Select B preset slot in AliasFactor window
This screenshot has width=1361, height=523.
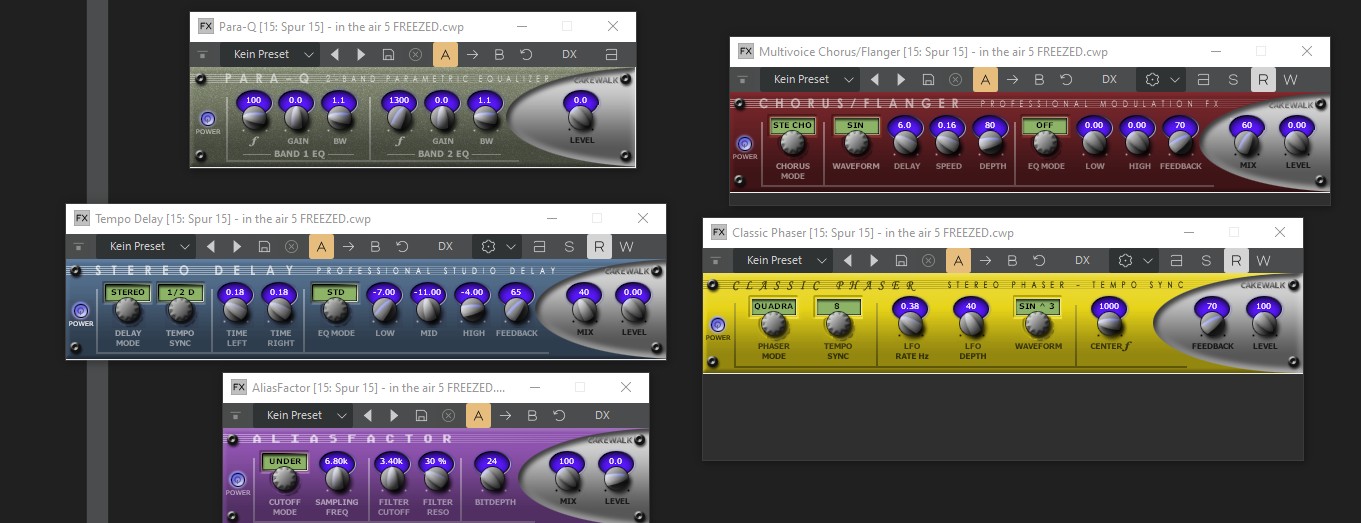532,415
